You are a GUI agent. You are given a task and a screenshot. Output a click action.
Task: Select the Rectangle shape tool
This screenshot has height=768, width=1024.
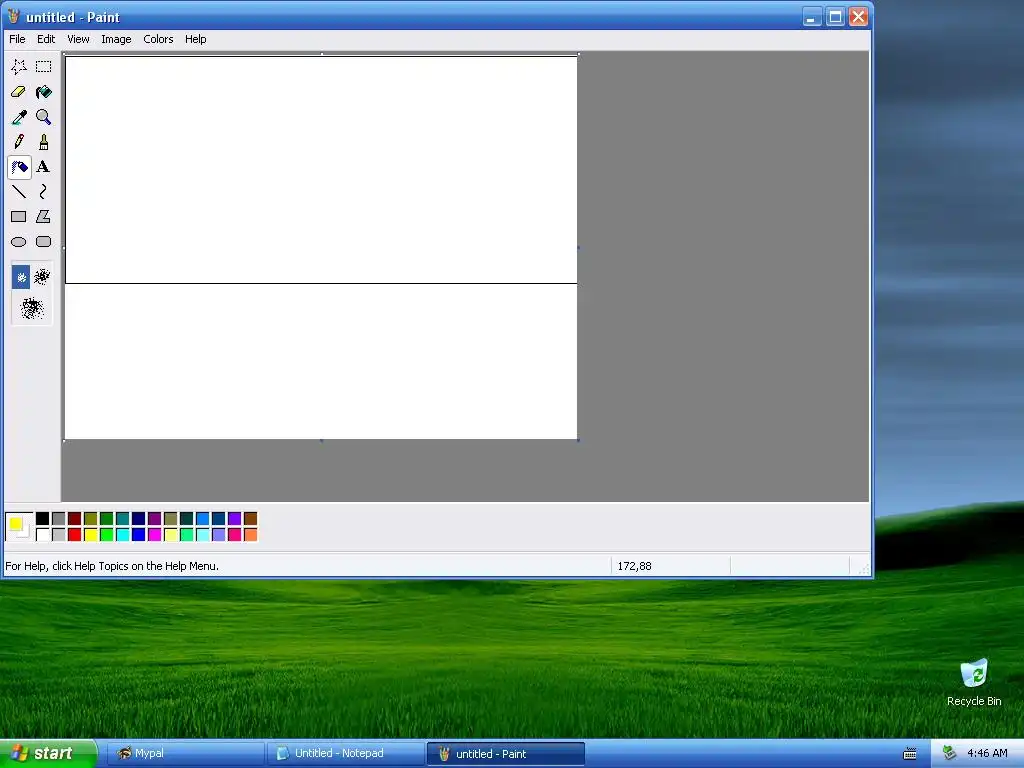pyautogui.click(x=19, y=217)
